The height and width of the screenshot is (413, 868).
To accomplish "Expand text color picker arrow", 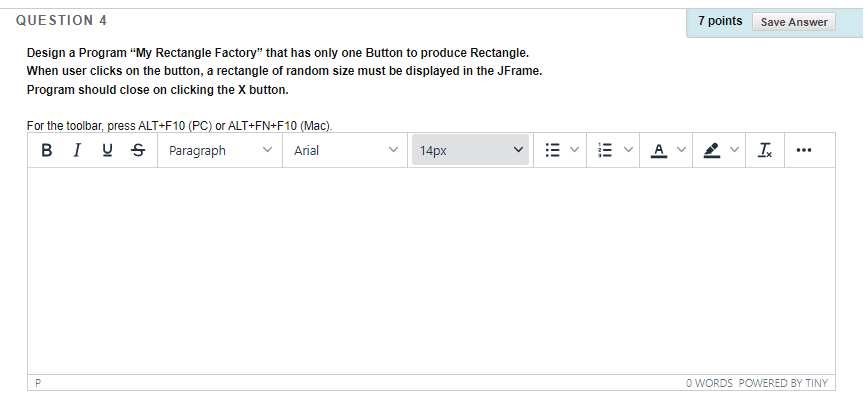I will pyautogui.click(x=681, y=150).
